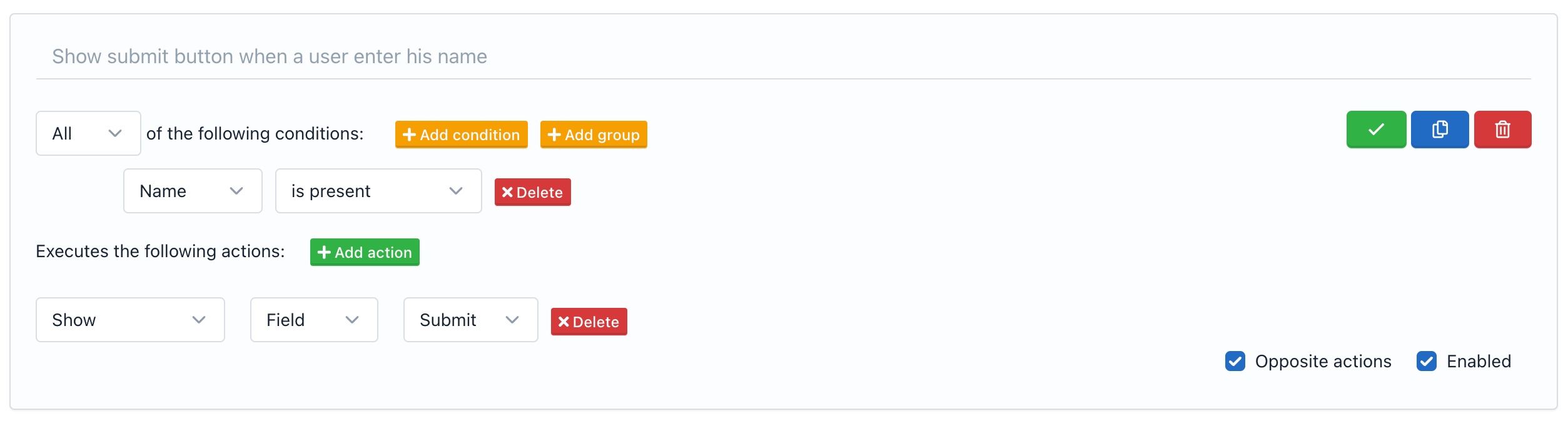
Task: Open the Field target type dropdown
Action: pos(313,320)
